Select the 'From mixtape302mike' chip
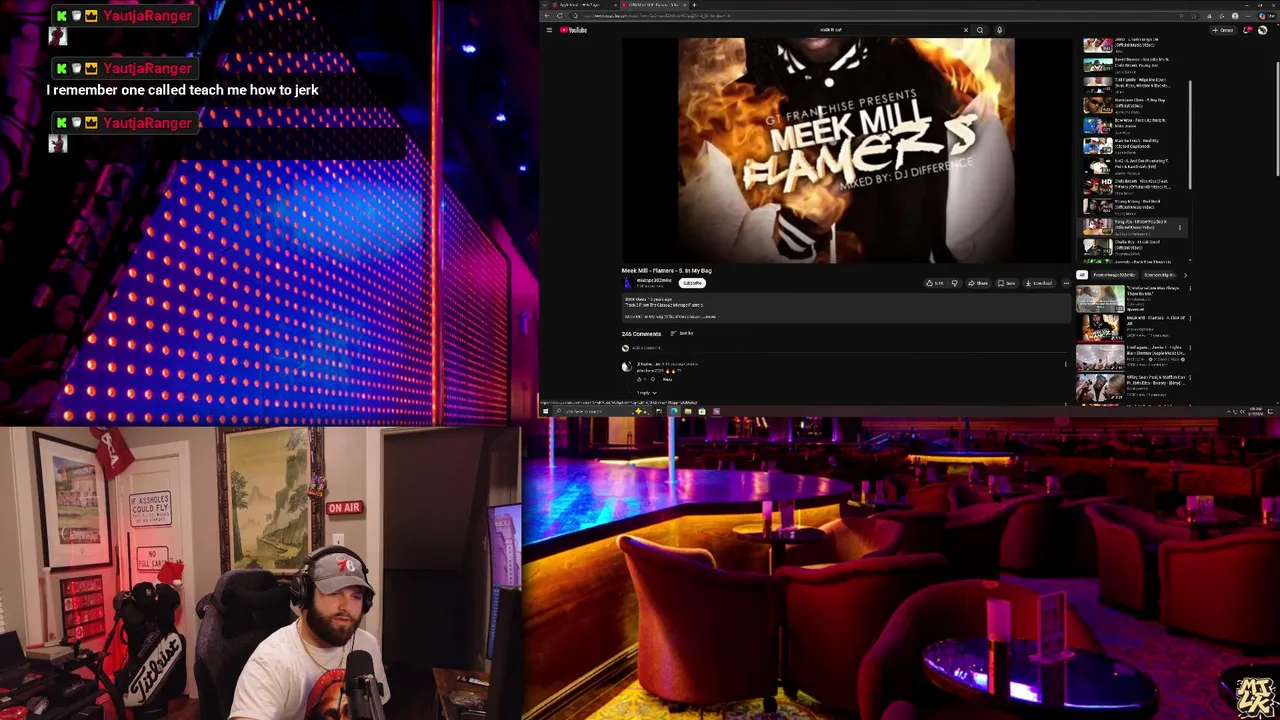 tap(1114, 275)
